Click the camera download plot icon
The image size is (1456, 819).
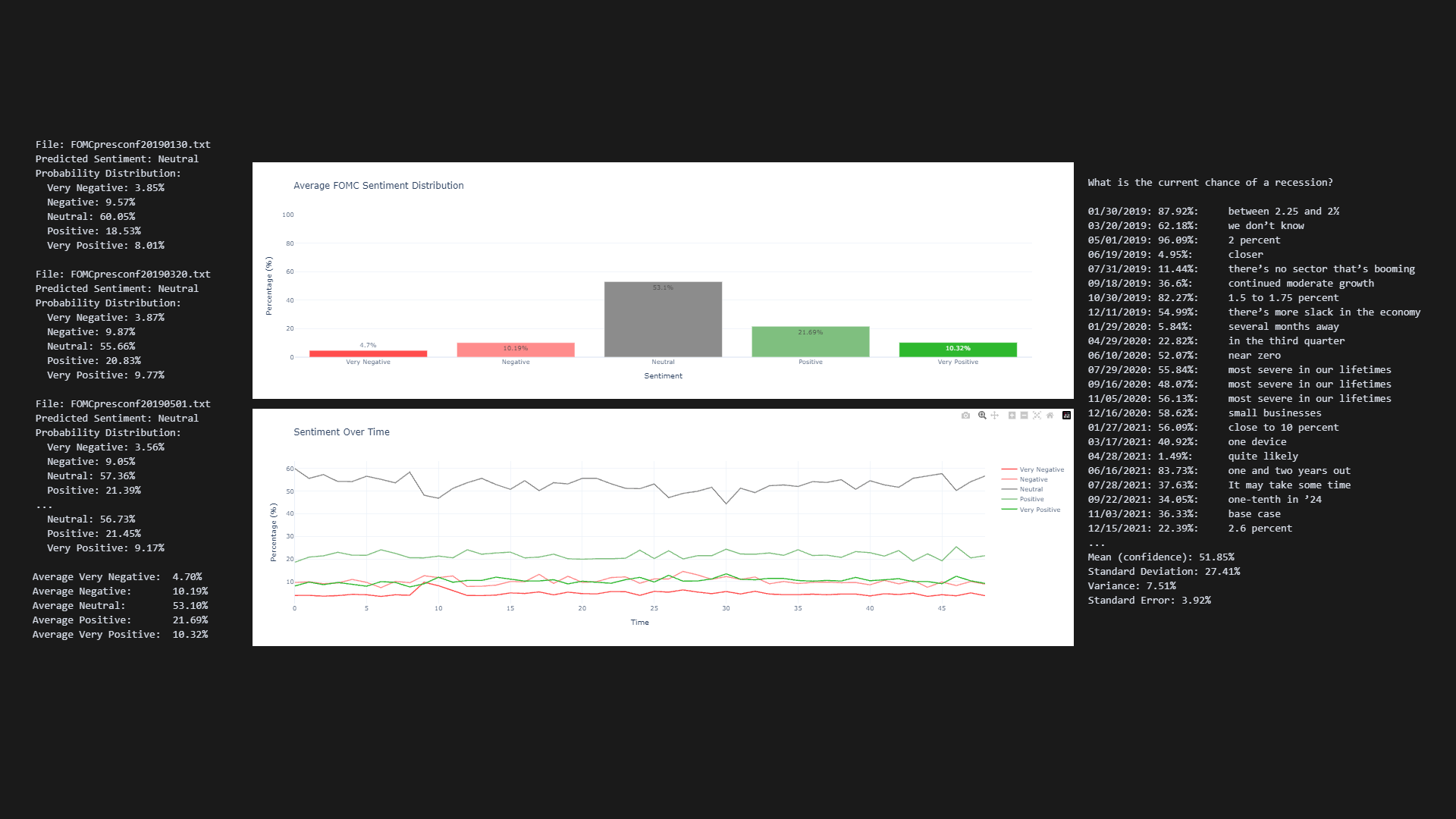click(x=965, y=416)
